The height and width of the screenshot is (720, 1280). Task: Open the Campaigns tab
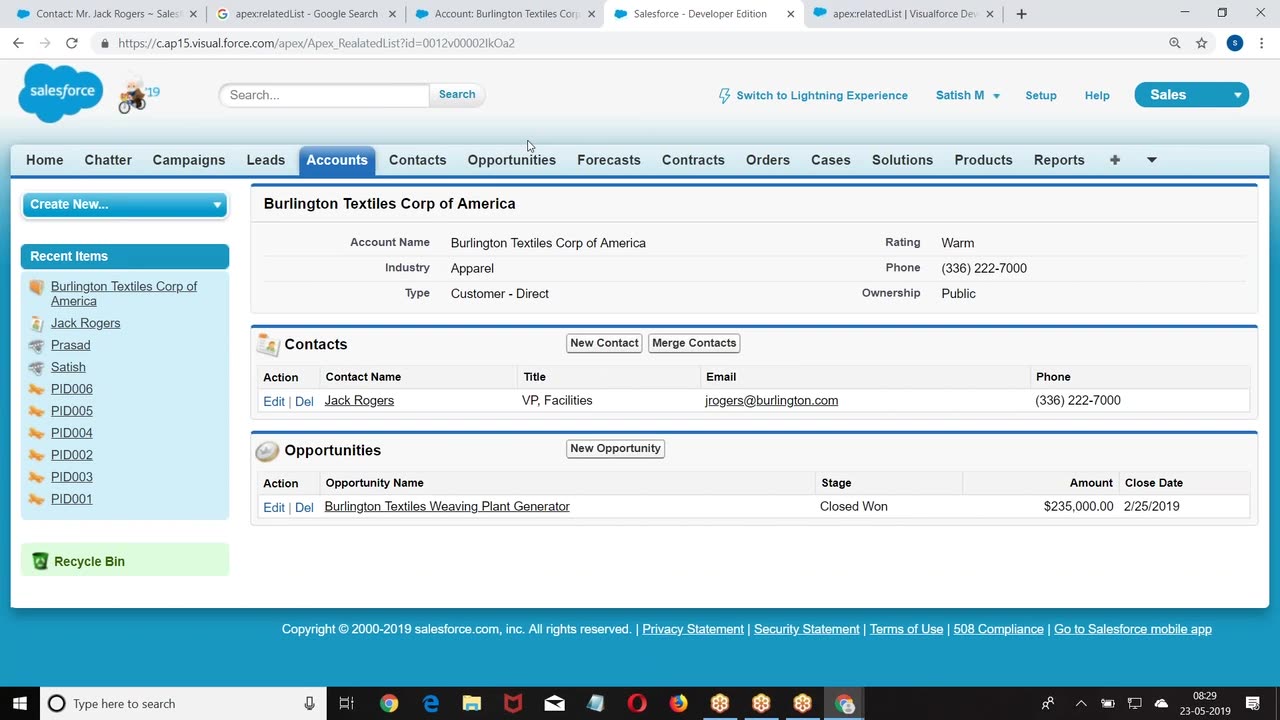pyautogui.click(x=189, y=160)
